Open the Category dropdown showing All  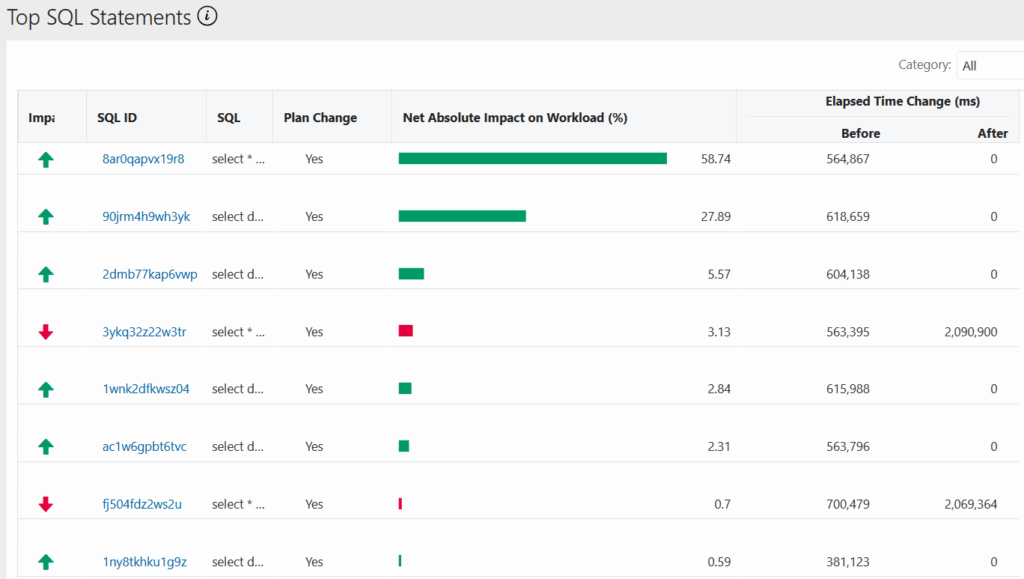989,66
